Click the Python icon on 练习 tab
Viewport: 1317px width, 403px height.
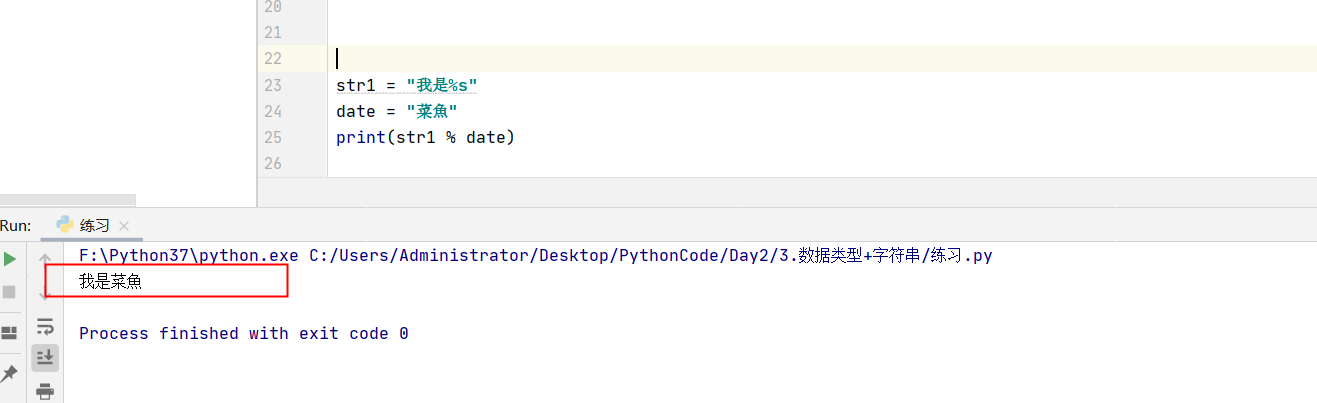point(65,225)
